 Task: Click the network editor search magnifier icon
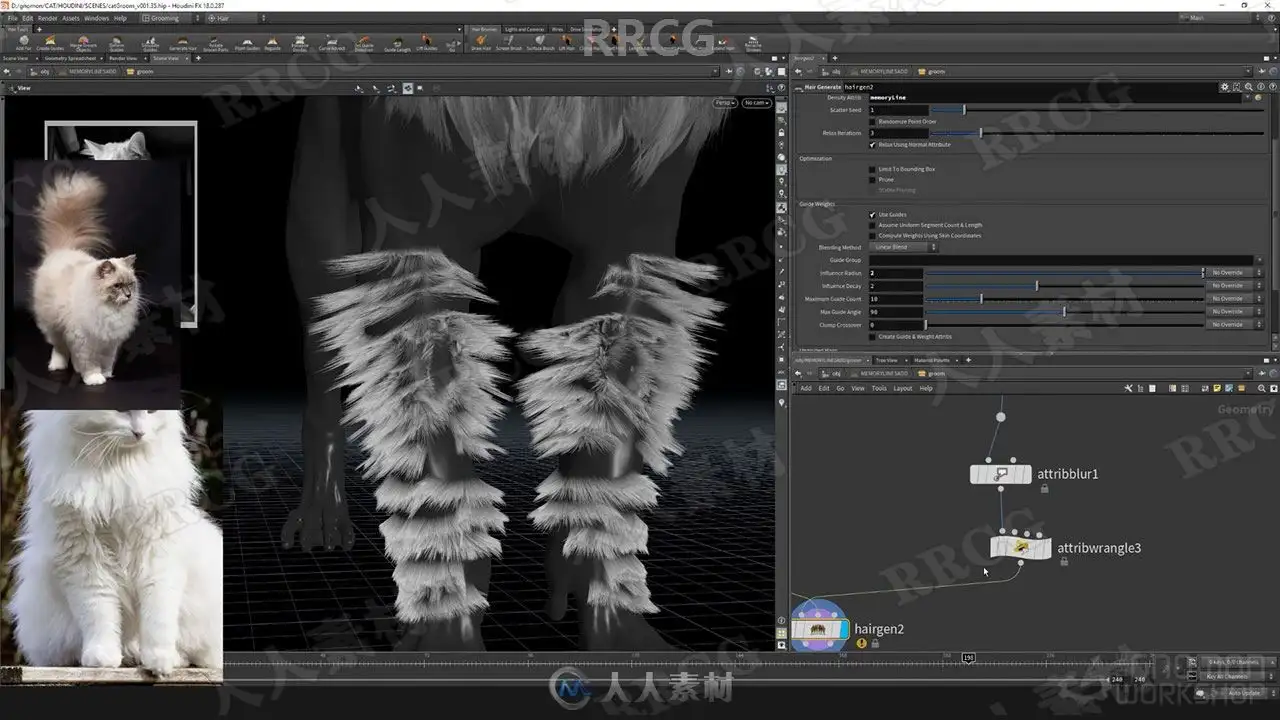(1260, 388)
